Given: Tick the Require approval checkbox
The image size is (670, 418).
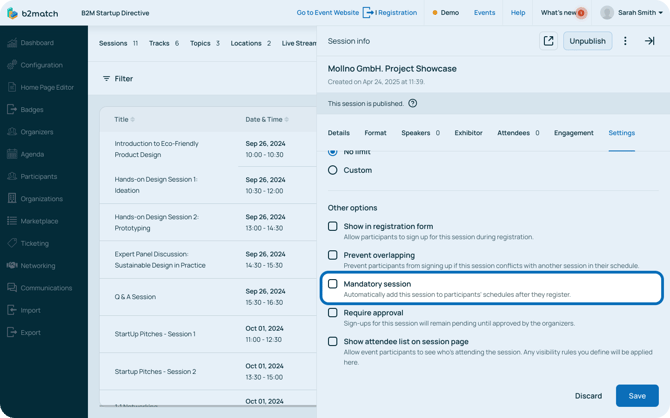Looking at the screenshot, I should 333,313.
